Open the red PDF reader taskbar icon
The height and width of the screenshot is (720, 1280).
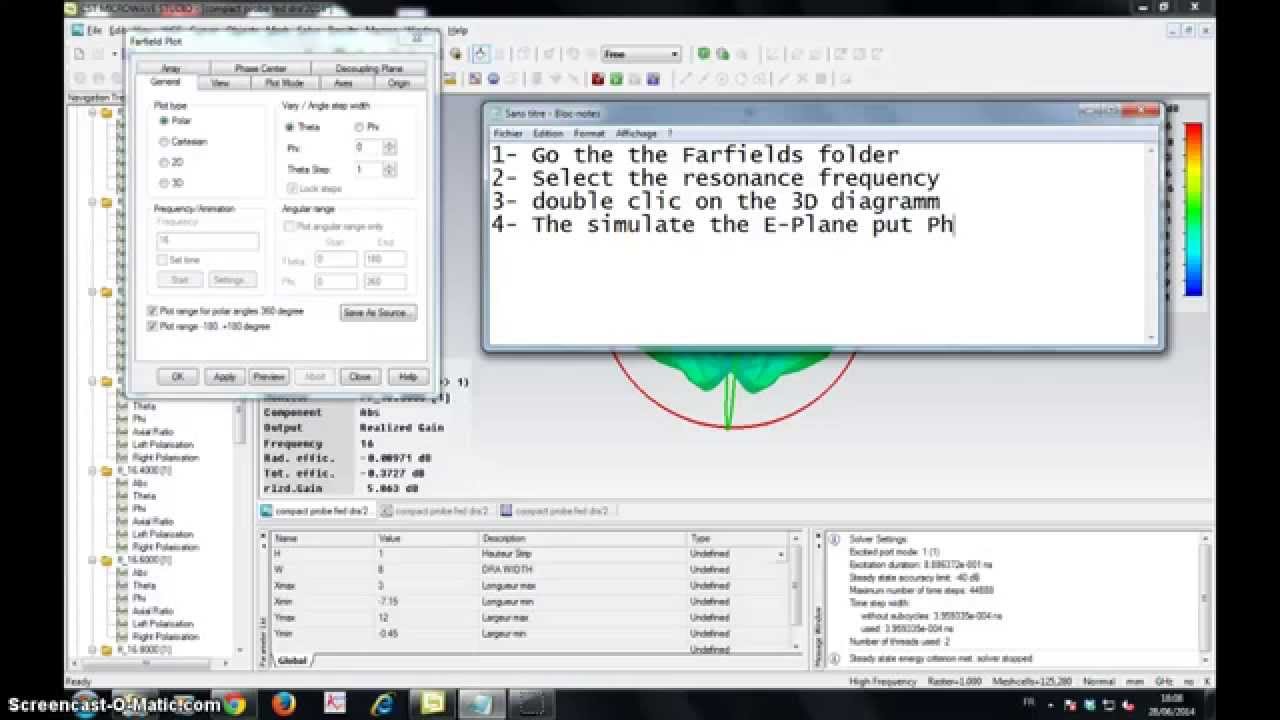(333, 704)
